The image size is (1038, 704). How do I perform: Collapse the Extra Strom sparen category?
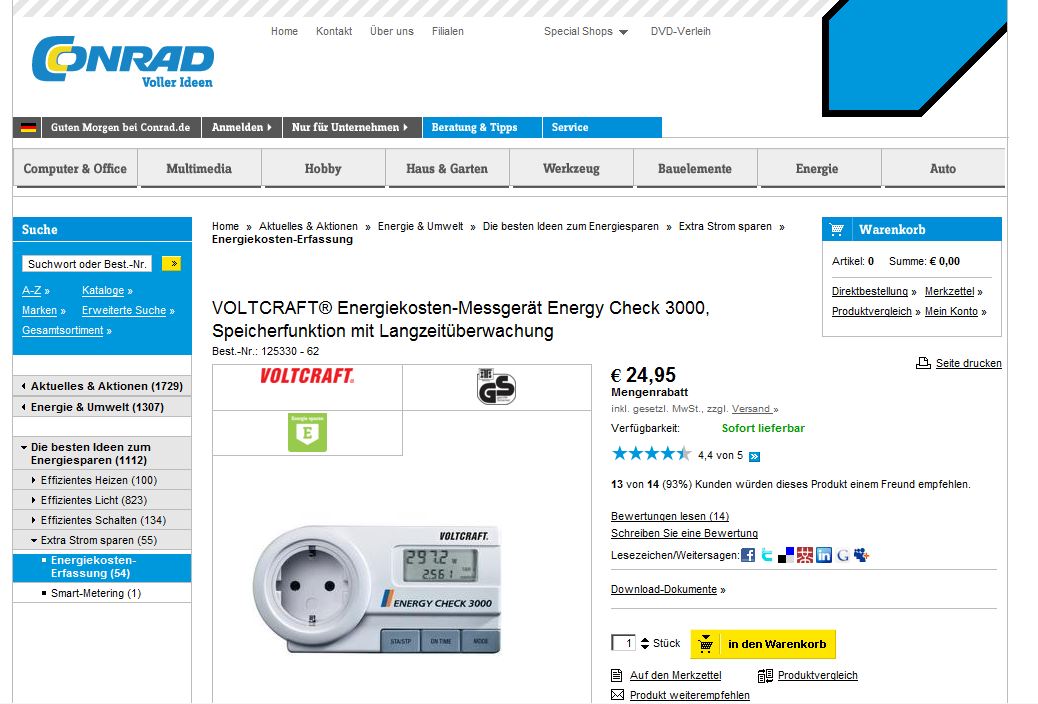34,540
